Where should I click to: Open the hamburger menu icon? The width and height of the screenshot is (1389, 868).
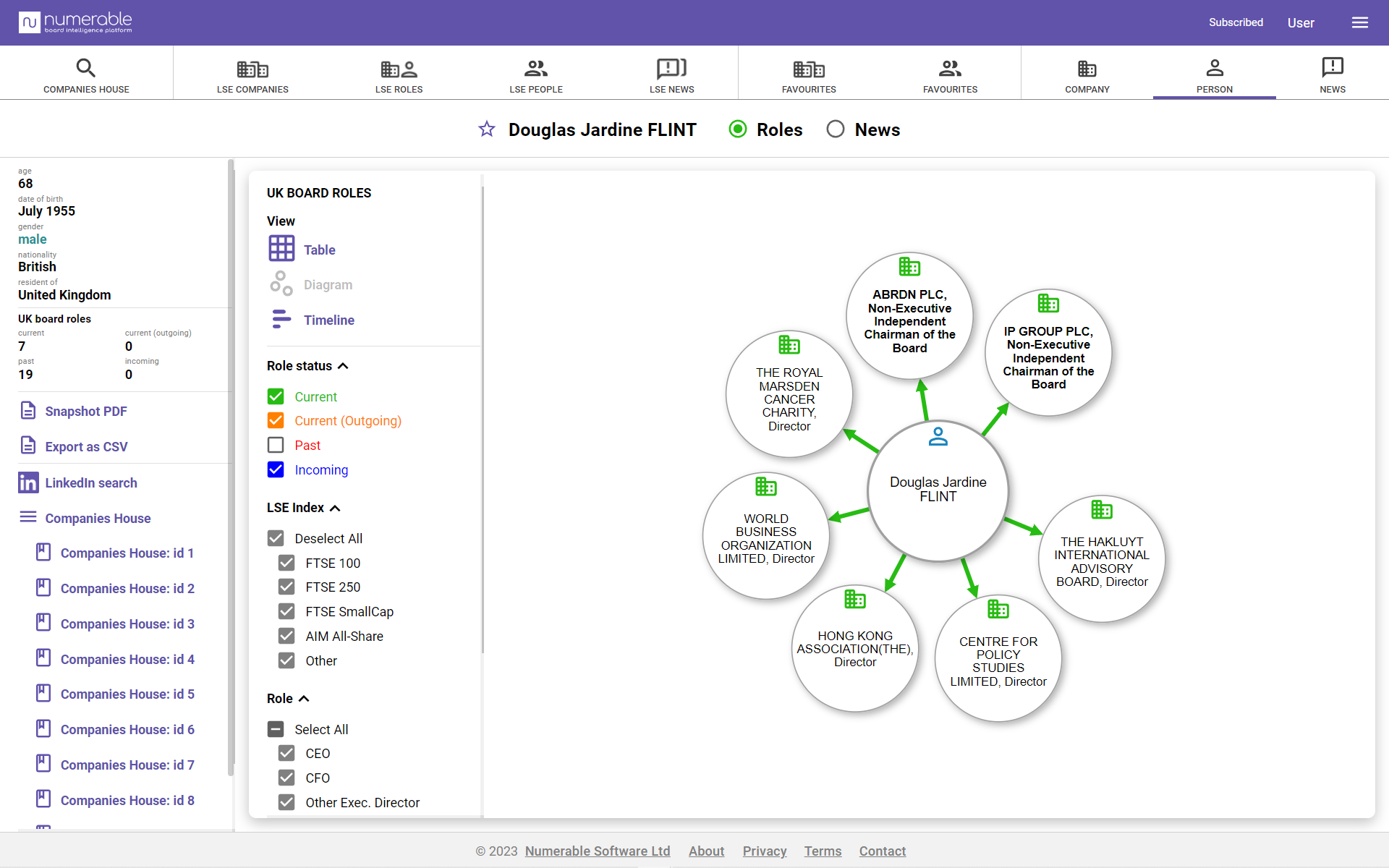(1360, 22)
